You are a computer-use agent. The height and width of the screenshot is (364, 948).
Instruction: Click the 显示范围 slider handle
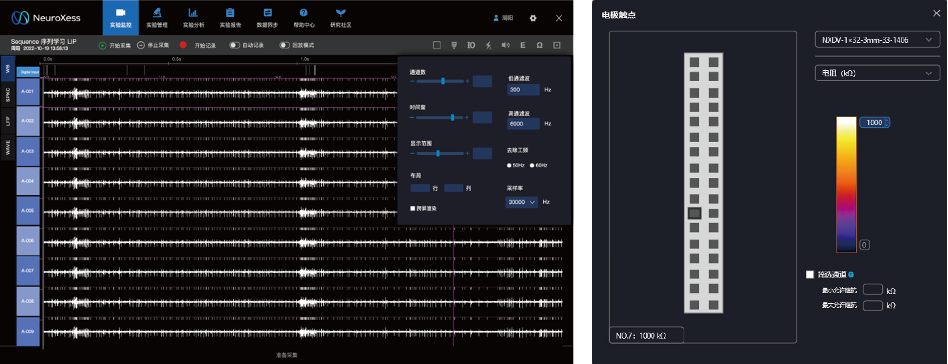(438, 154)
